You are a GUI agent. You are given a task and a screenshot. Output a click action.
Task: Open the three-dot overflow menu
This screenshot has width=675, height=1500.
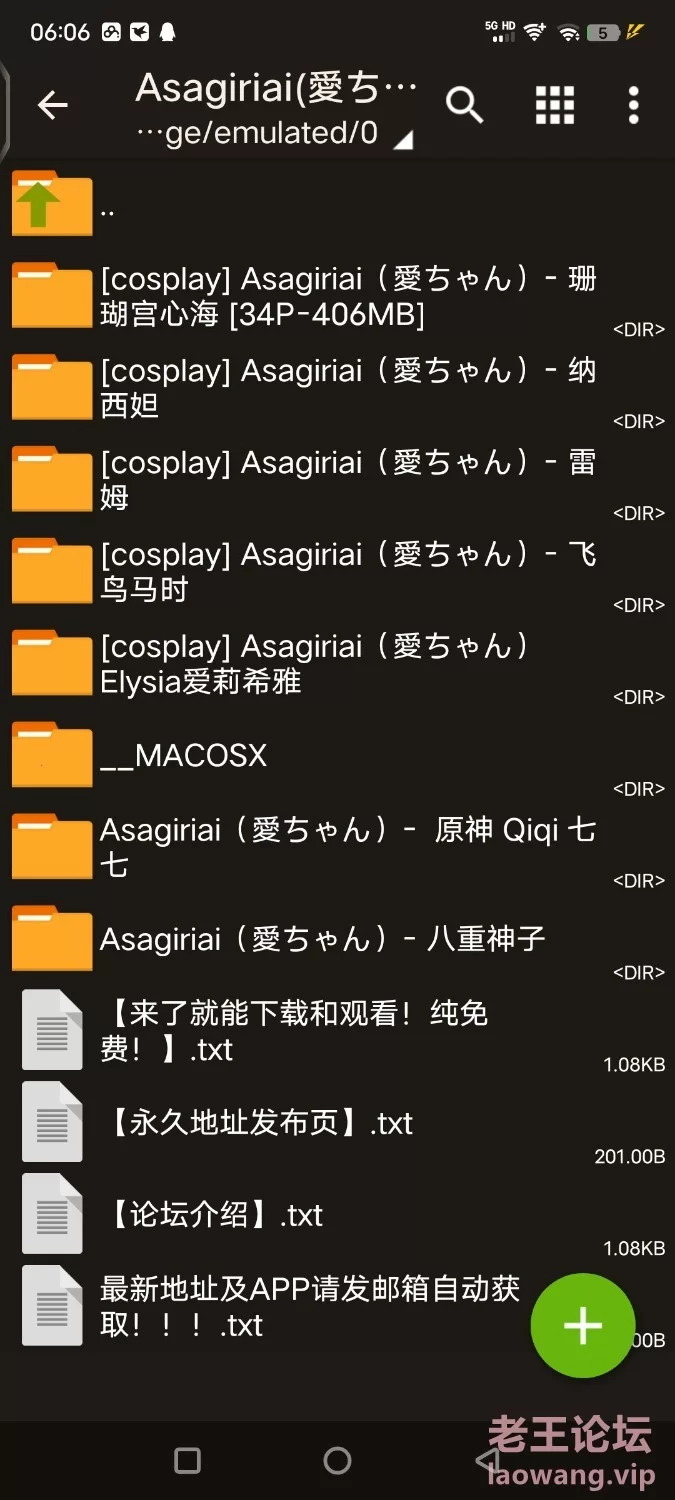[x=633, y=104]
